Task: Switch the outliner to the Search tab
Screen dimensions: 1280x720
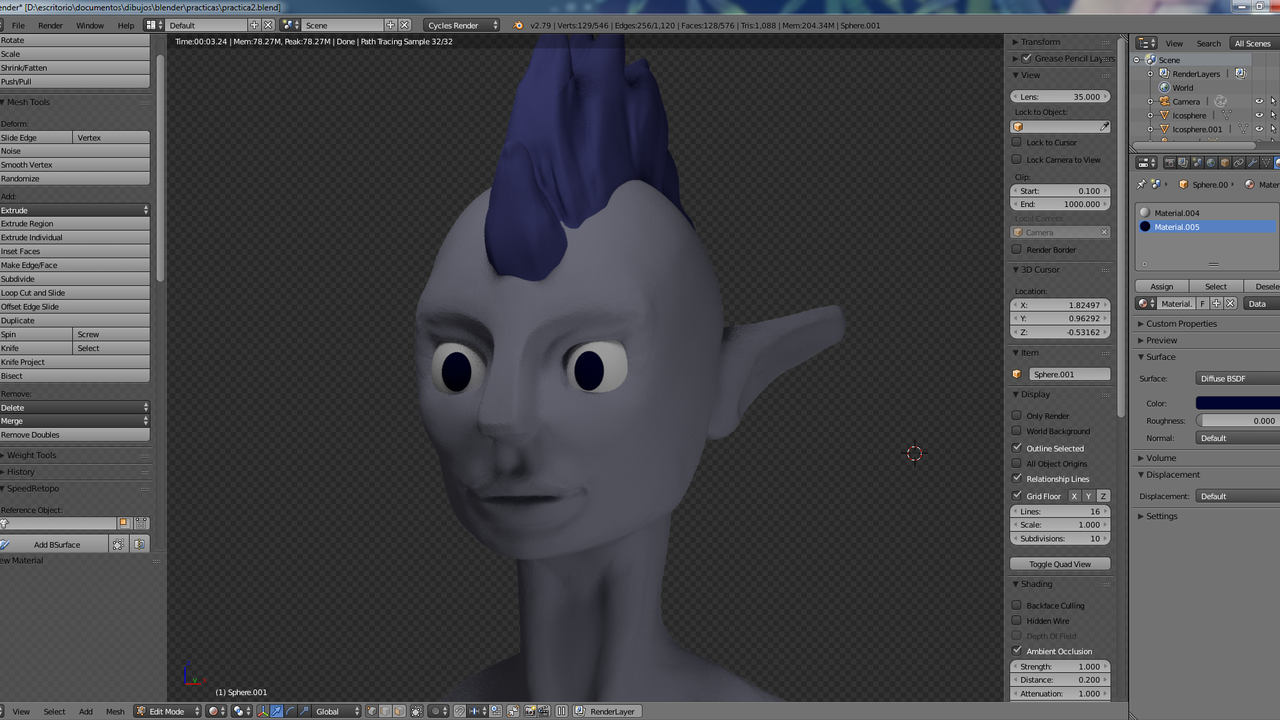Action: tap(1208, 43)
